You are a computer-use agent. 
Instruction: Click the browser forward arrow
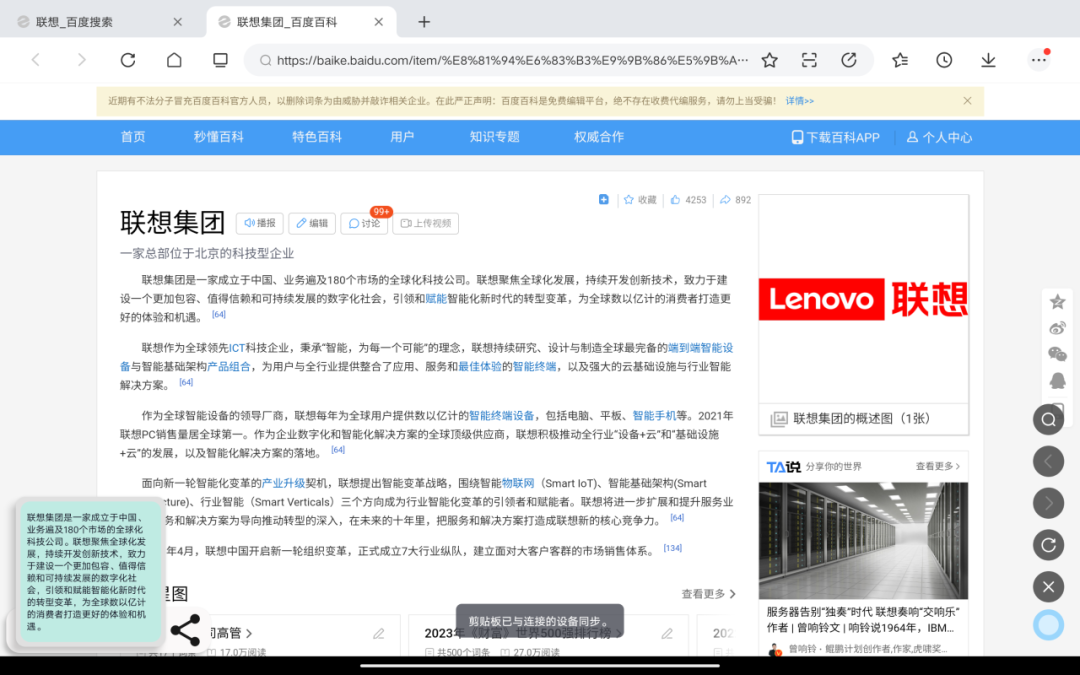point(82,60)
